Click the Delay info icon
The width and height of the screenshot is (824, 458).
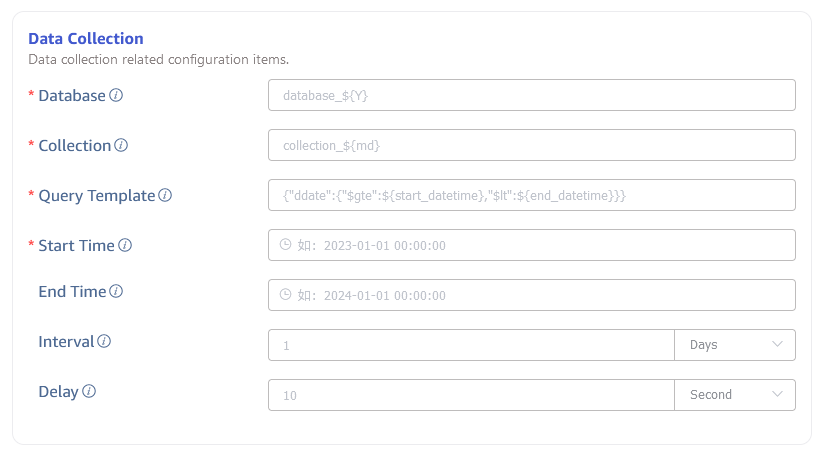(88, 392)
